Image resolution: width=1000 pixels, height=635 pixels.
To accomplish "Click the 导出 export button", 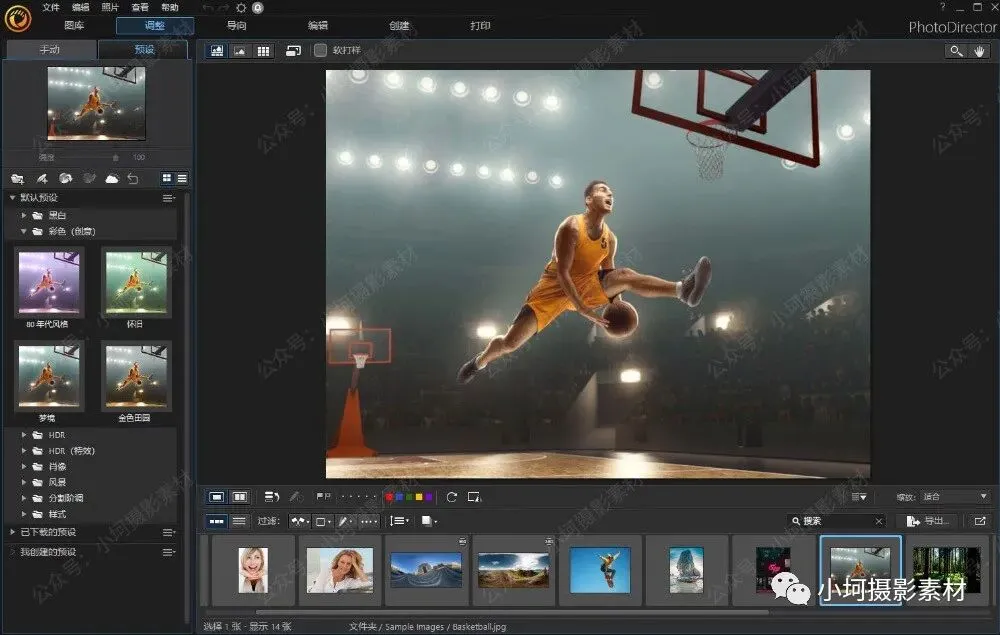I will (x=926, y=521).
